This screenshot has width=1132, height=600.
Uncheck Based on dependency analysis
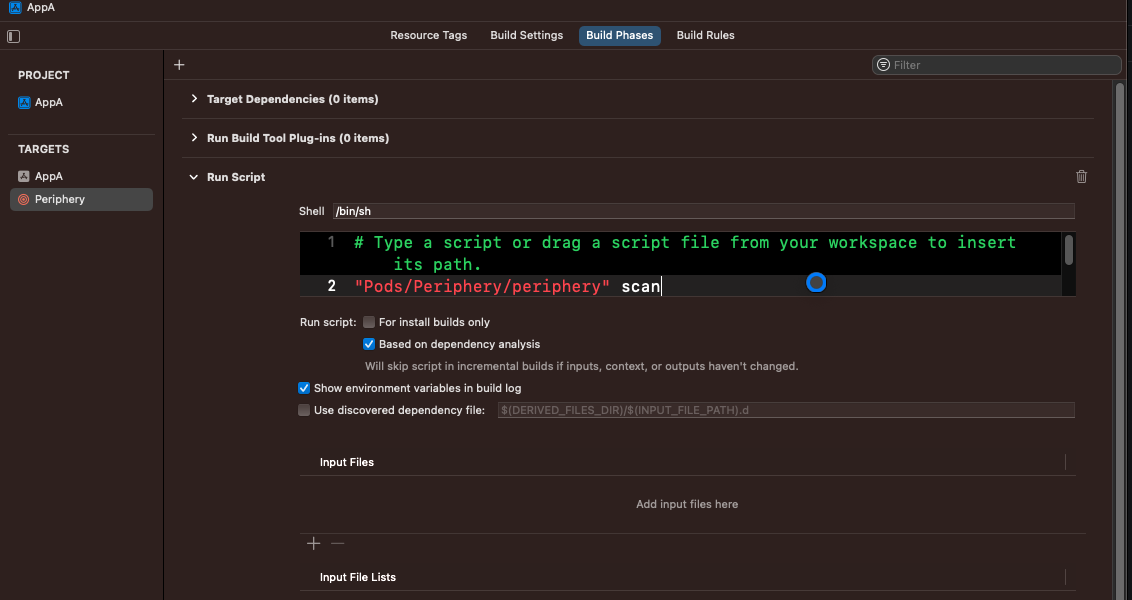[x=369, y=344]
